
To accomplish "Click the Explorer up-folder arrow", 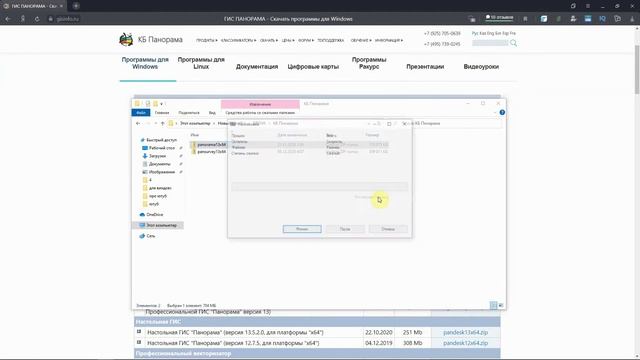I will (162, 123).
